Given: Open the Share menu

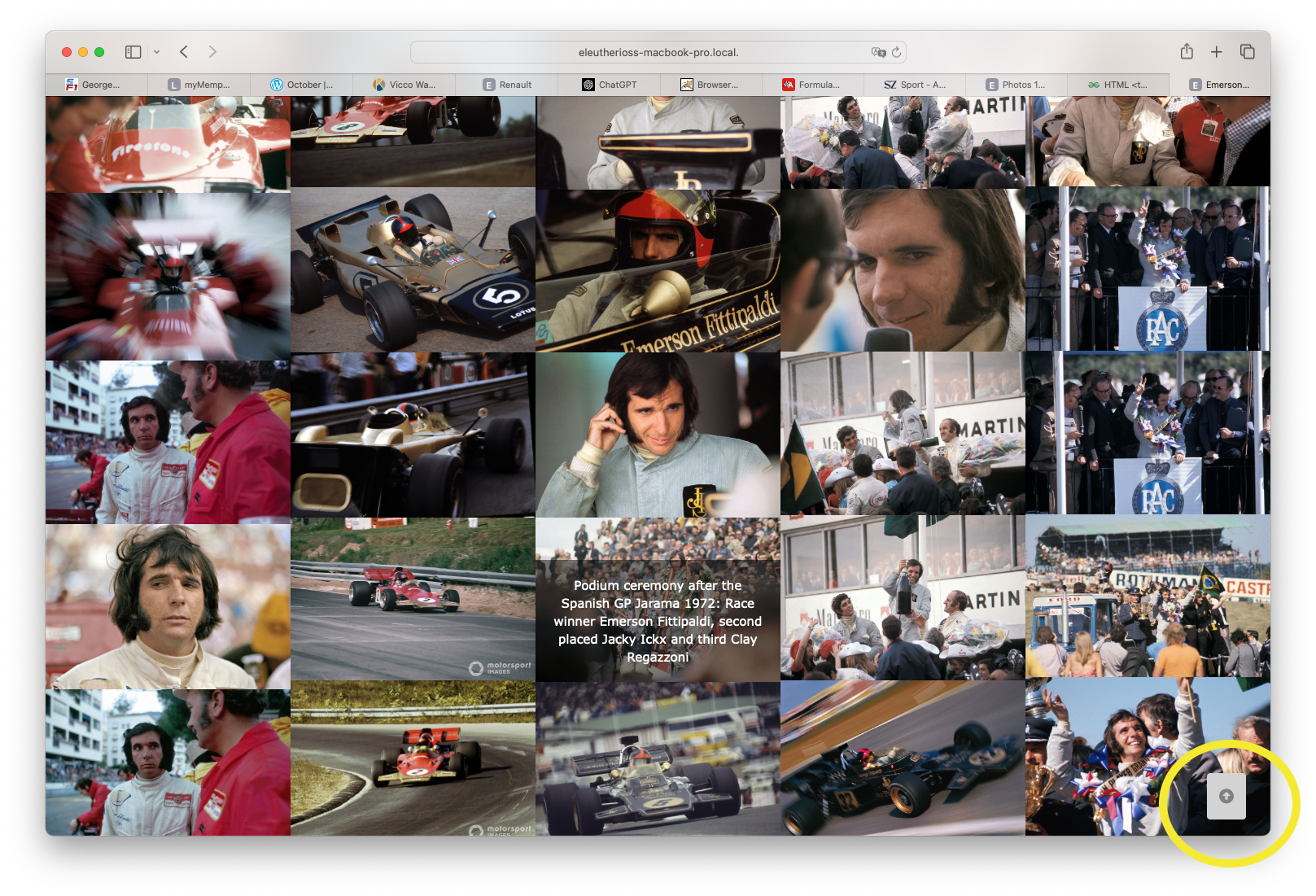Looking at the screenshot, I should tap(1187, 52).
